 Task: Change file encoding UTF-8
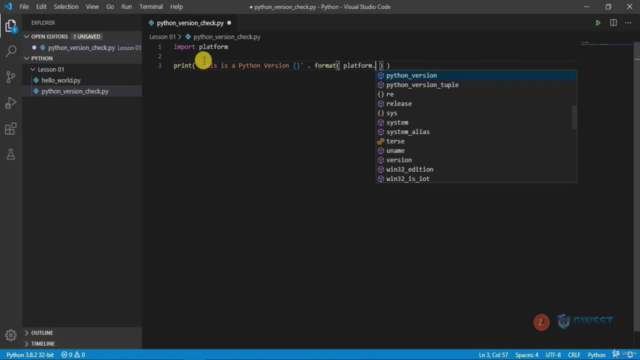553,355
